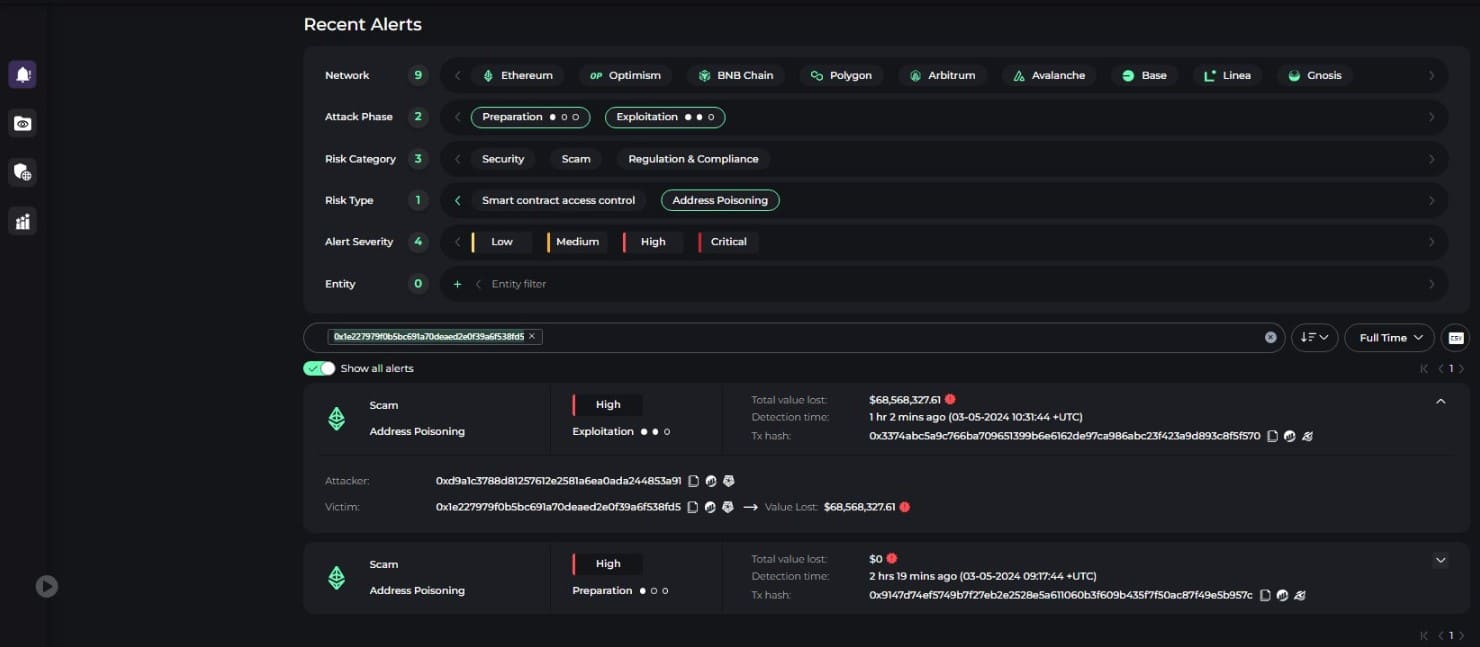The width and height of the screenshot is (1480, 647).
Task: Collapse the $68,568,327.61 Exploitation alert
Action: (1441, 401)
